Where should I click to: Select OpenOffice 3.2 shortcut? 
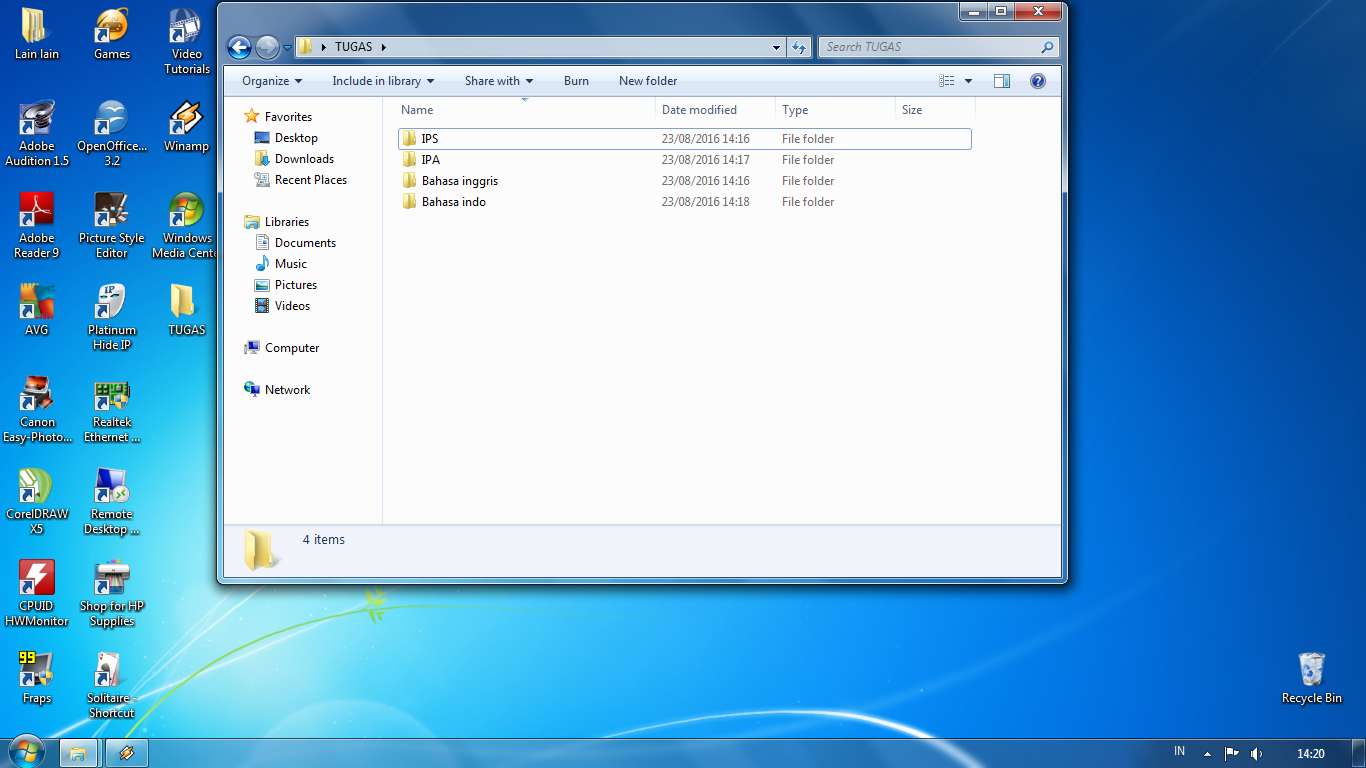112,133
